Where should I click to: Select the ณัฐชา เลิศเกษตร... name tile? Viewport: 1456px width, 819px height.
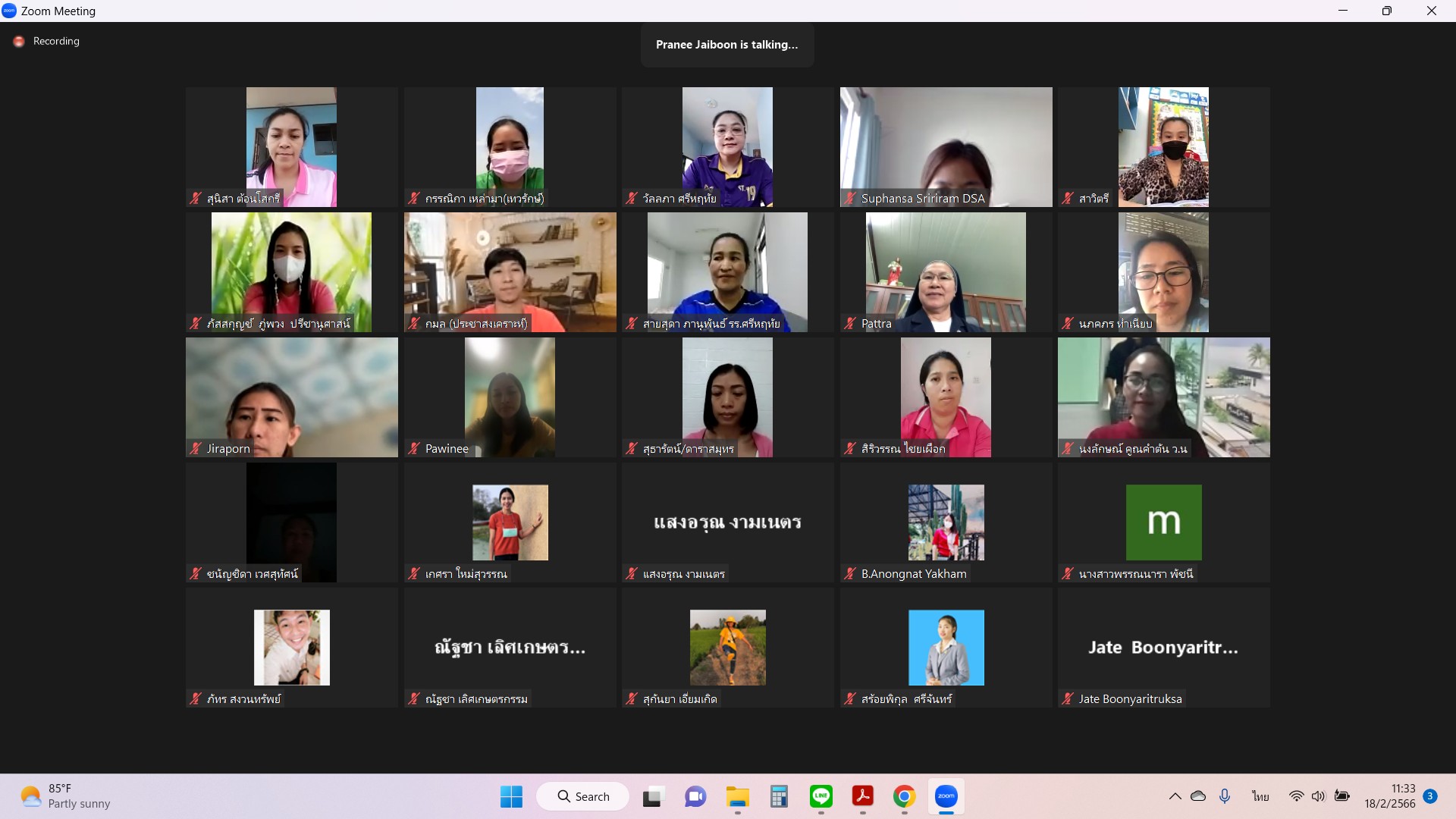coord(510,648)
